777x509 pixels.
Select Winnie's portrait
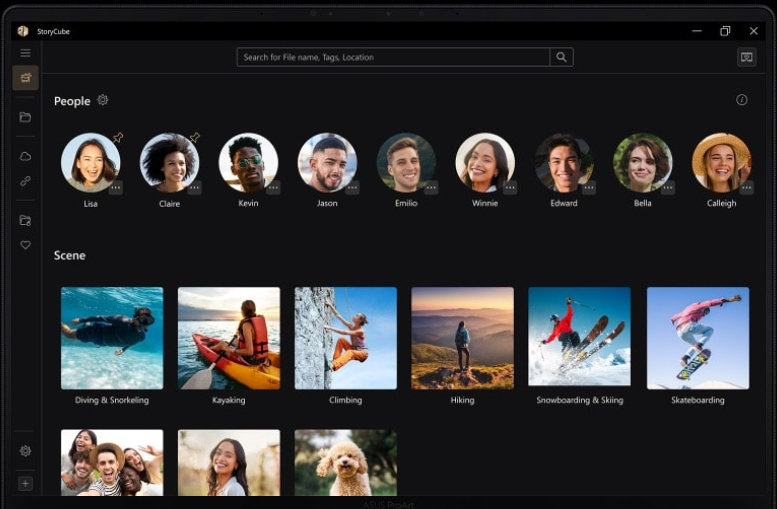click(x=485, y=163)
